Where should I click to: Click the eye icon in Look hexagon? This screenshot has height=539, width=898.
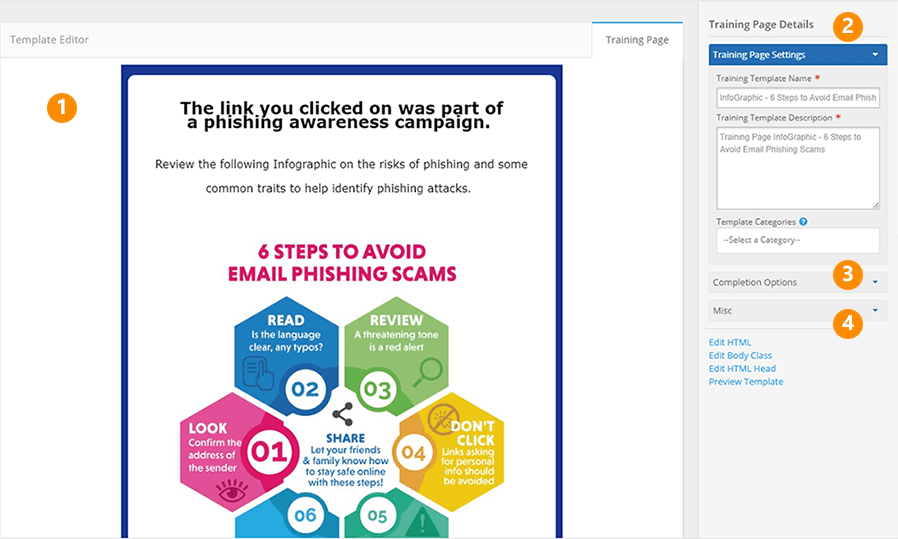232,492
